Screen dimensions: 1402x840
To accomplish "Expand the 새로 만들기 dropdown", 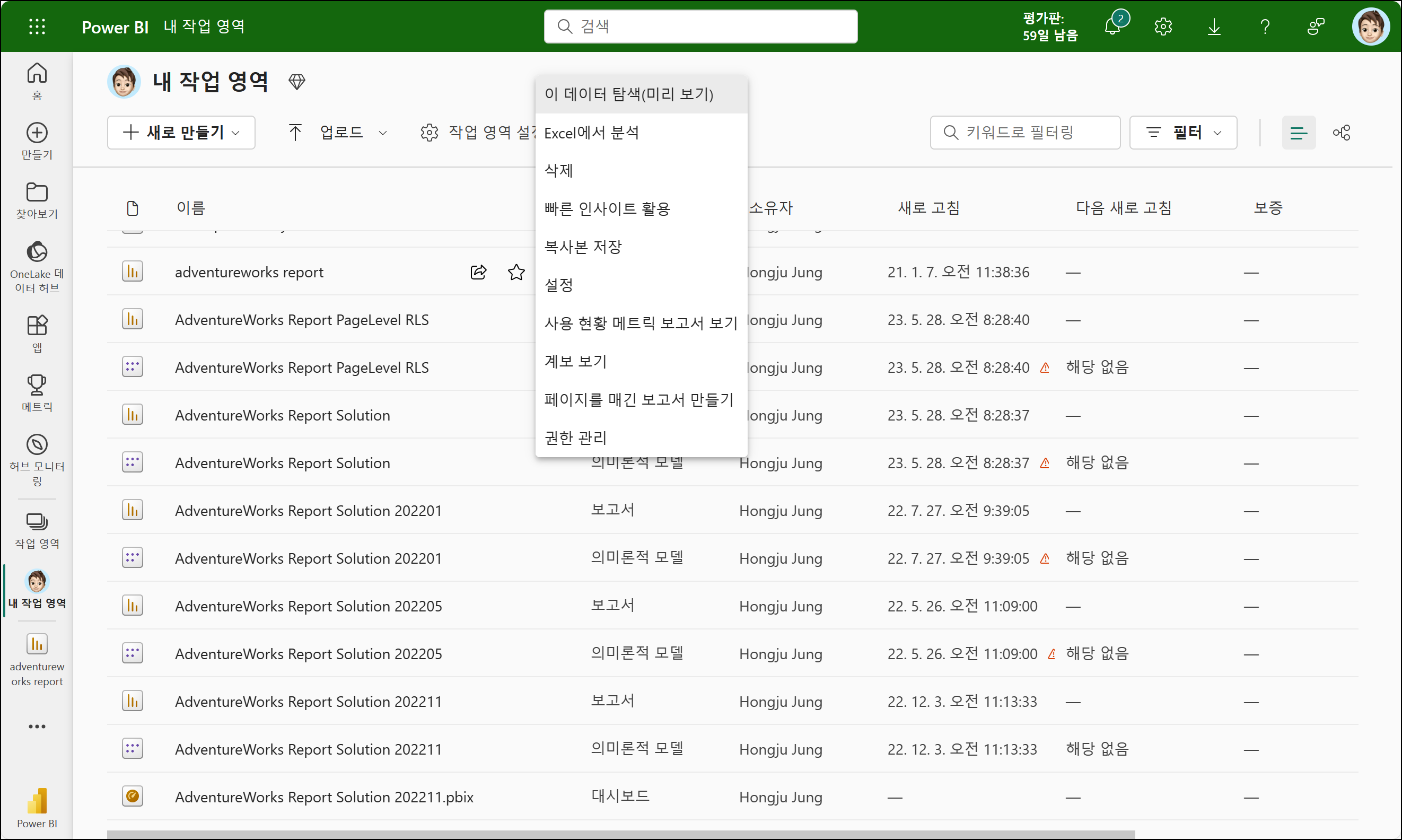I will pyautogui.click(x=181, y=133).
